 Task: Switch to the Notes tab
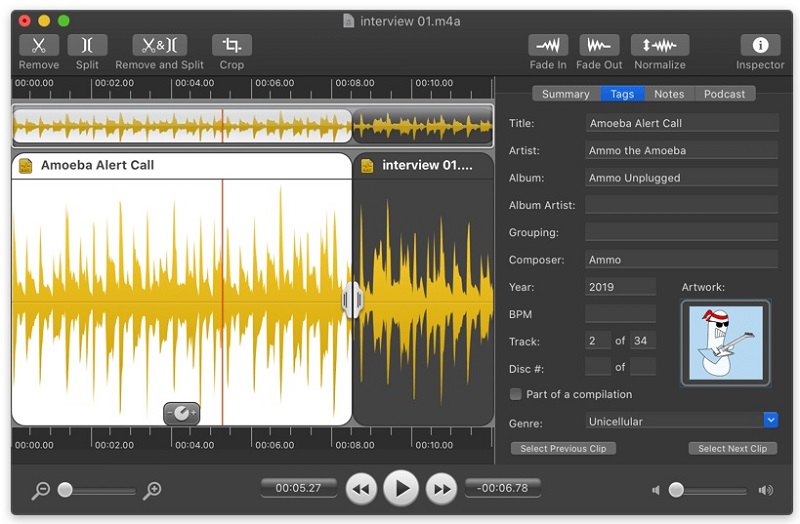point(669,94)
